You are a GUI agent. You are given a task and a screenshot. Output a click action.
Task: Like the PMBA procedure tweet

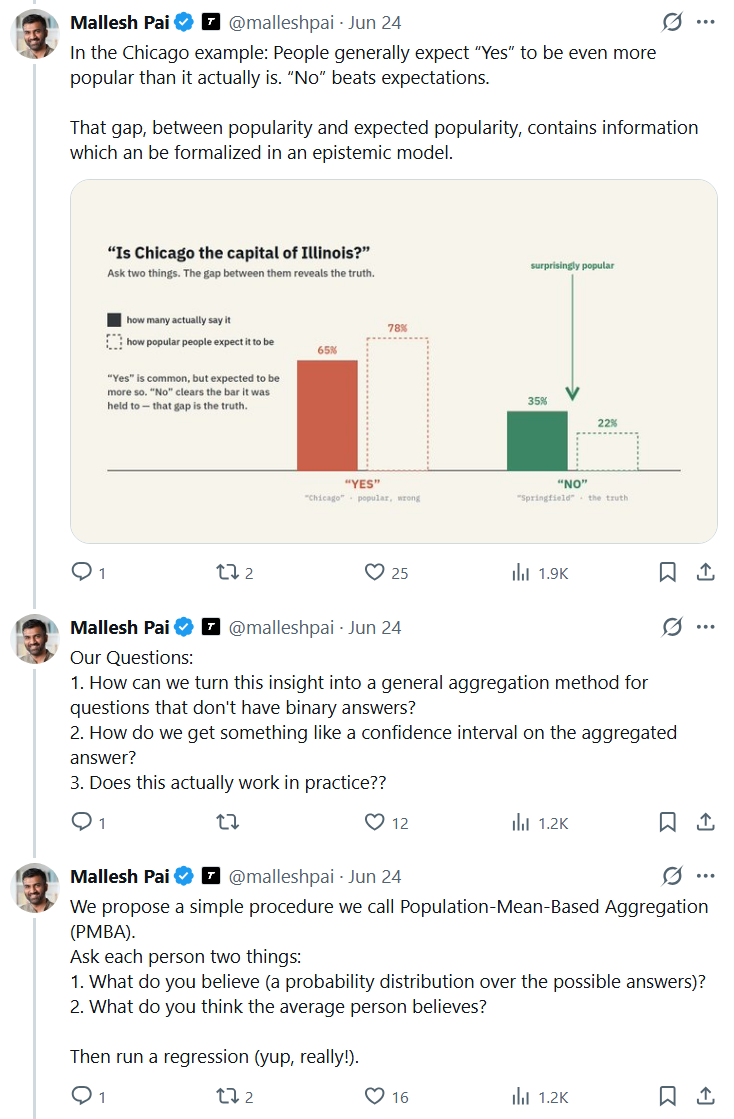point(386,1096)
